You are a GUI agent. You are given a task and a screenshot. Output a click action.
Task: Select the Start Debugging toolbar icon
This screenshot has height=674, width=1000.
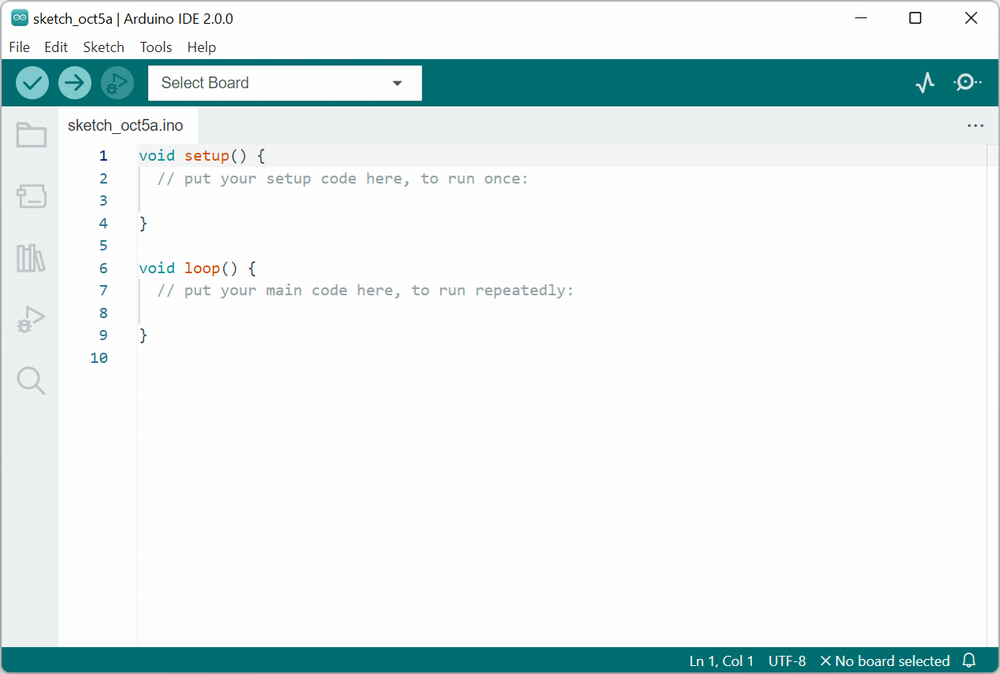(x=117, y=82)
